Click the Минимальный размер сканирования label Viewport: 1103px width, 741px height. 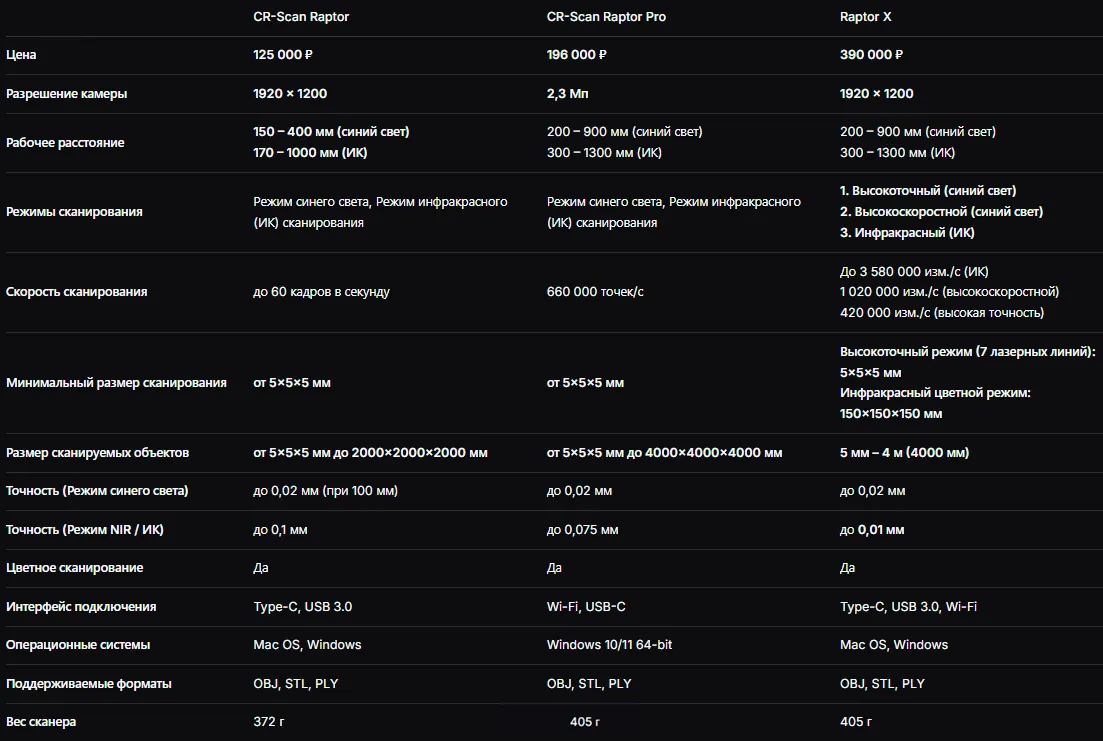click(116, 383)
